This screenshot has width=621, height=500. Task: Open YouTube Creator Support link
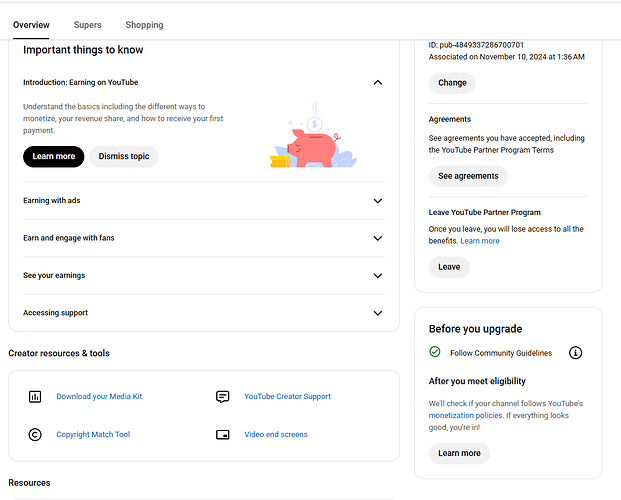(287, 396)
